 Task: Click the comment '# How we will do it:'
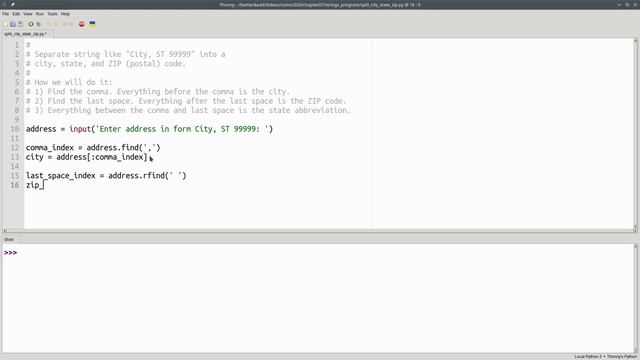[x=69, y=82]
